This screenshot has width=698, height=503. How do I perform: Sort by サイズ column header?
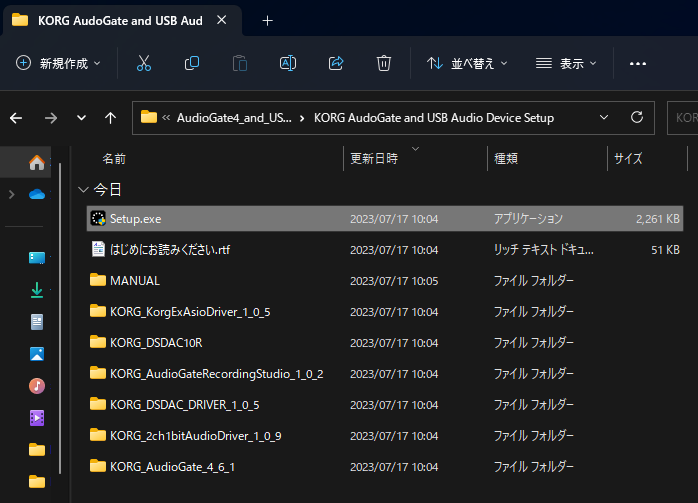click(x=628, y=158)
